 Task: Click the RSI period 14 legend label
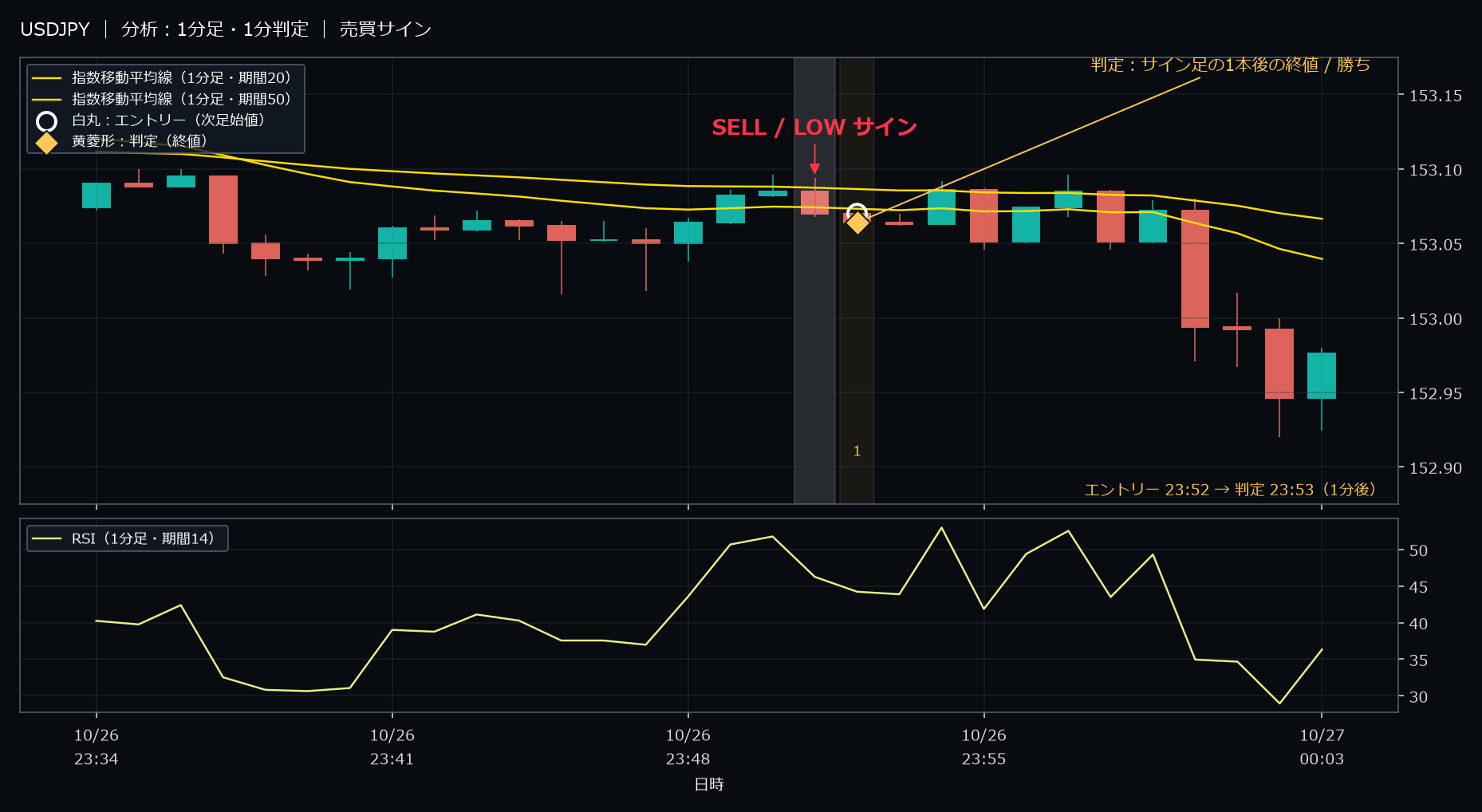143,538
